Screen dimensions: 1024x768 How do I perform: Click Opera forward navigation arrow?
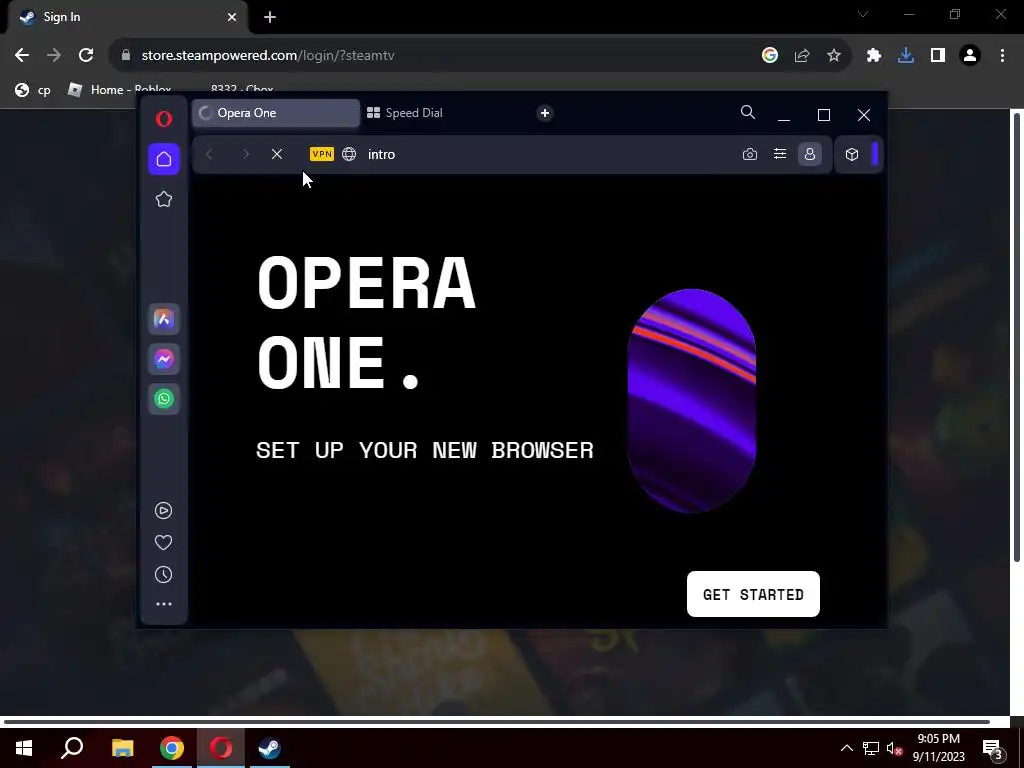[x=246, y=154]
